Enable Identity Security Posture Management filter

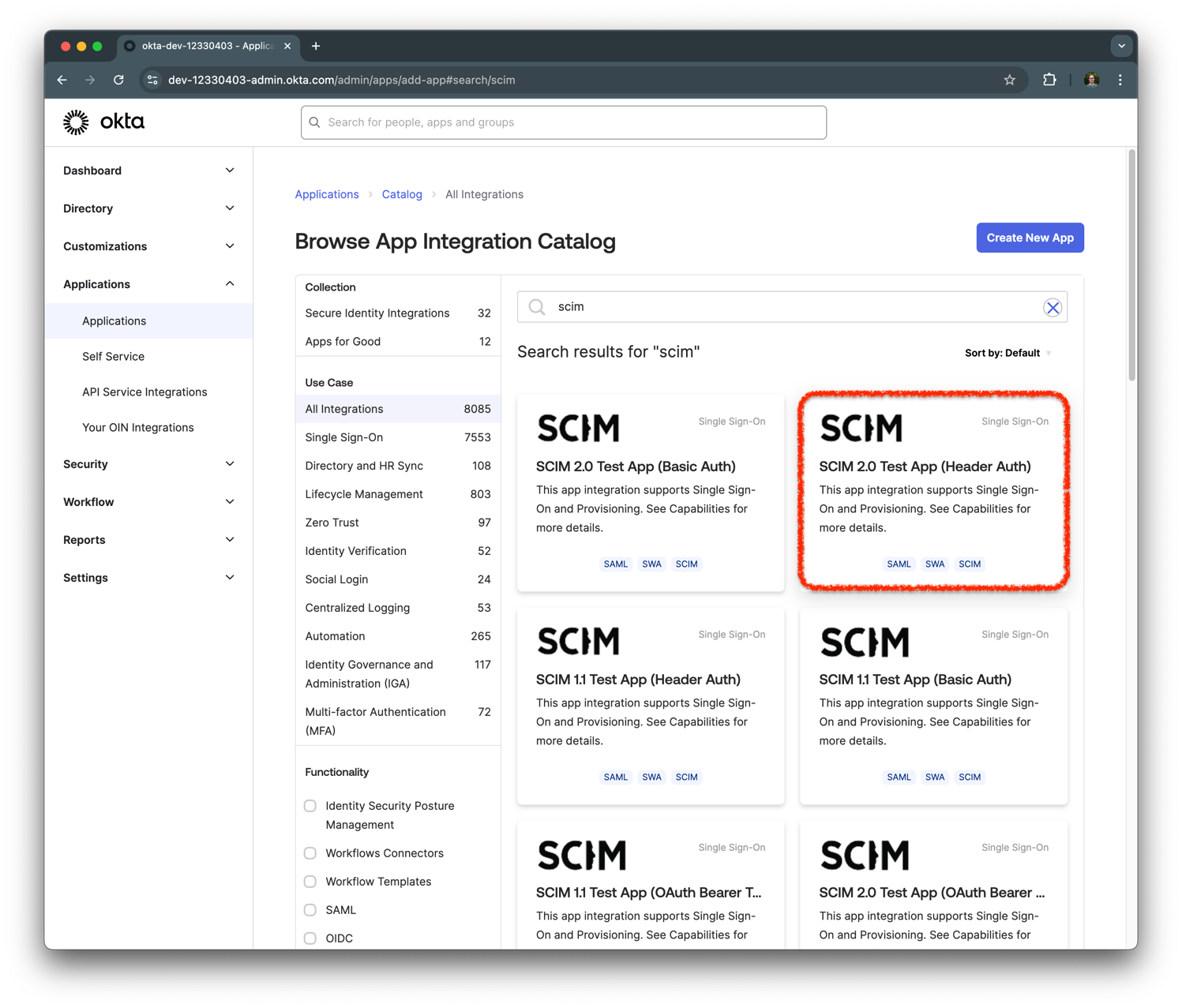coord(310,805)
